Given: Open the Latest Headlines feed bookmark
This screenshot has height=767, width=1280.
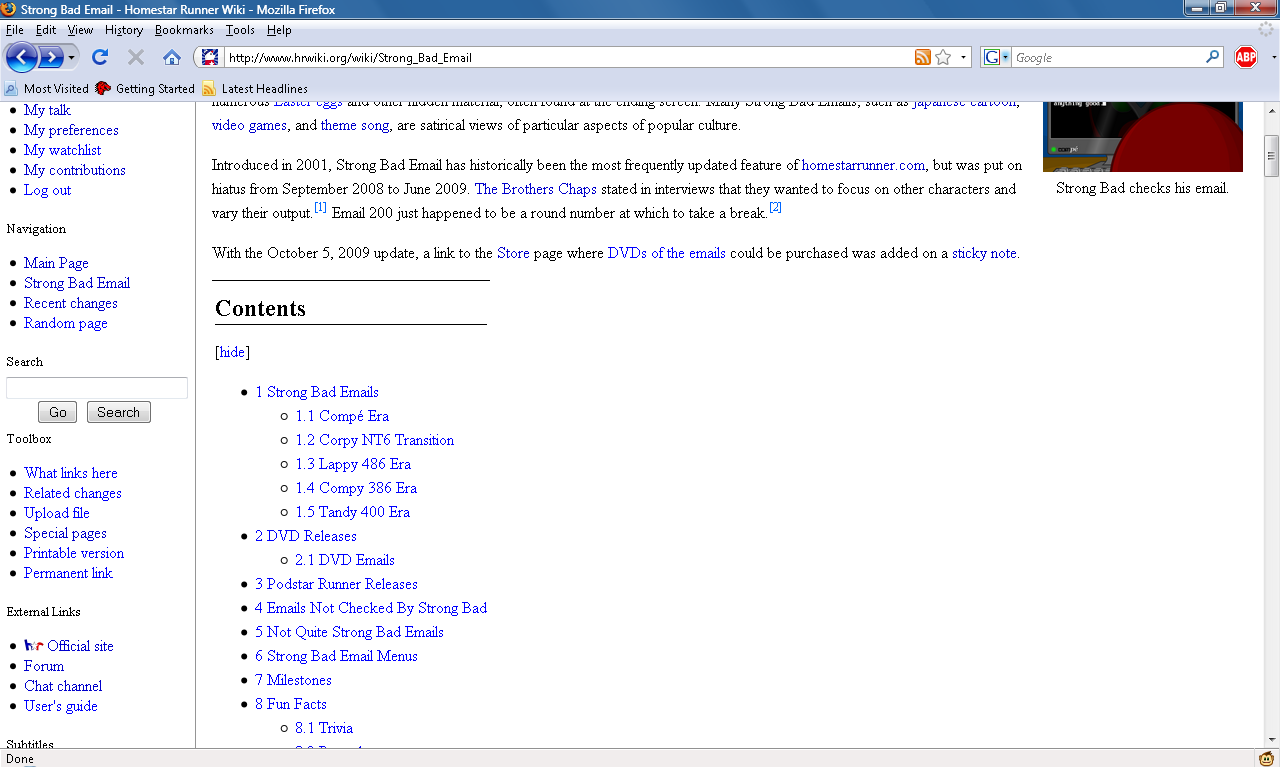Looking at the screenshot, I should pos(255,88).
